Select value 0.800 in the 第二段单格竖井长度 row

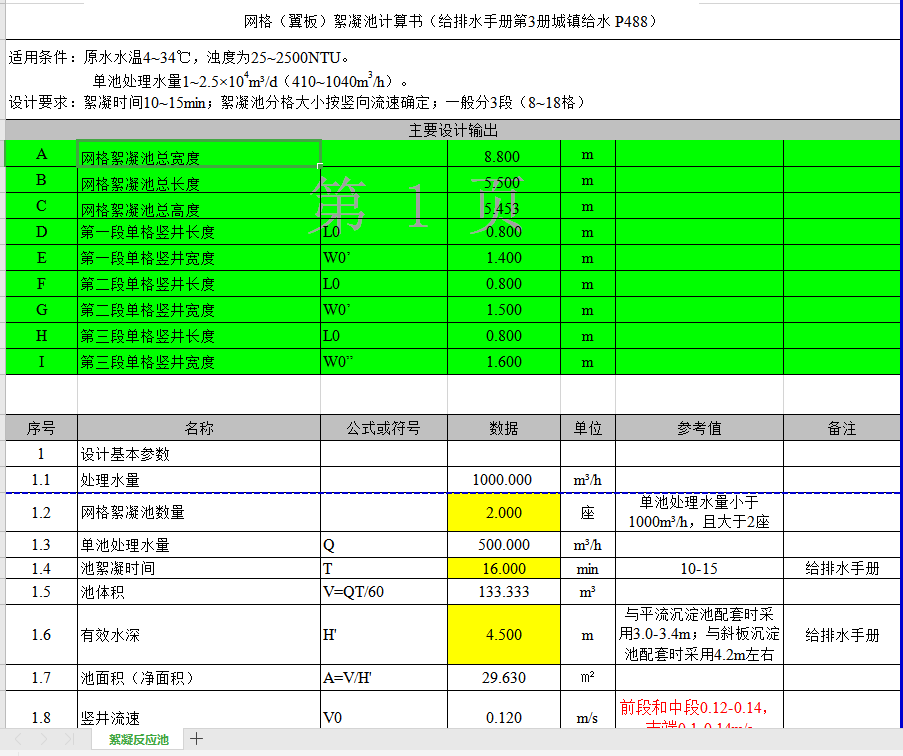point(503,283)
